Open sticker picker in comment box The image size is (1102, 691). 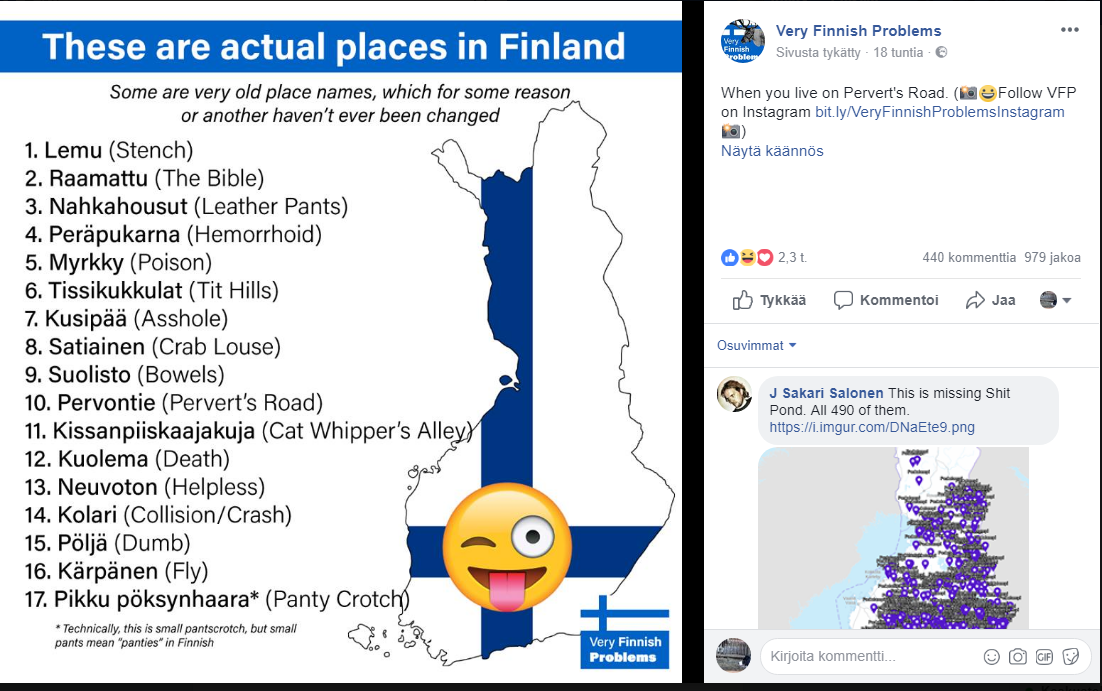(x=1070, y=657)
